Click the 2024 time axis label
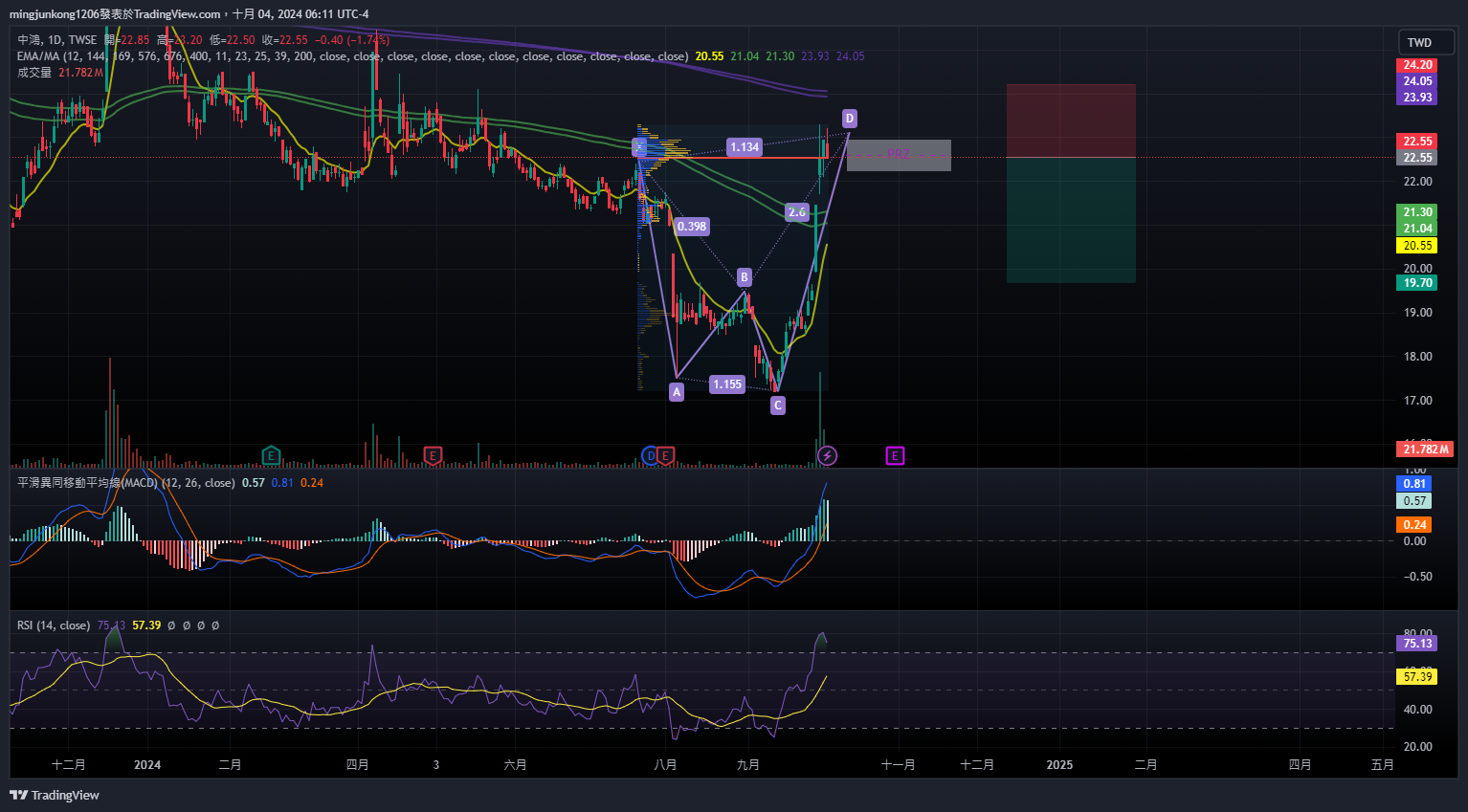 coord(147,765)
